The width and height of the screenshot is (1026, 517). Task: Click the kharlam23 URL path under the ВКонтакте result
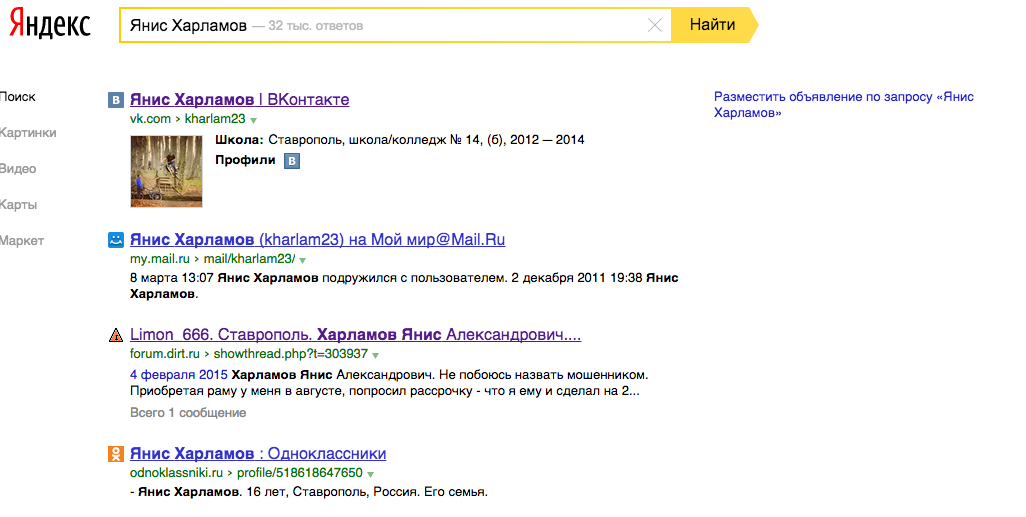pyautogui.click(x=215, y=119)
